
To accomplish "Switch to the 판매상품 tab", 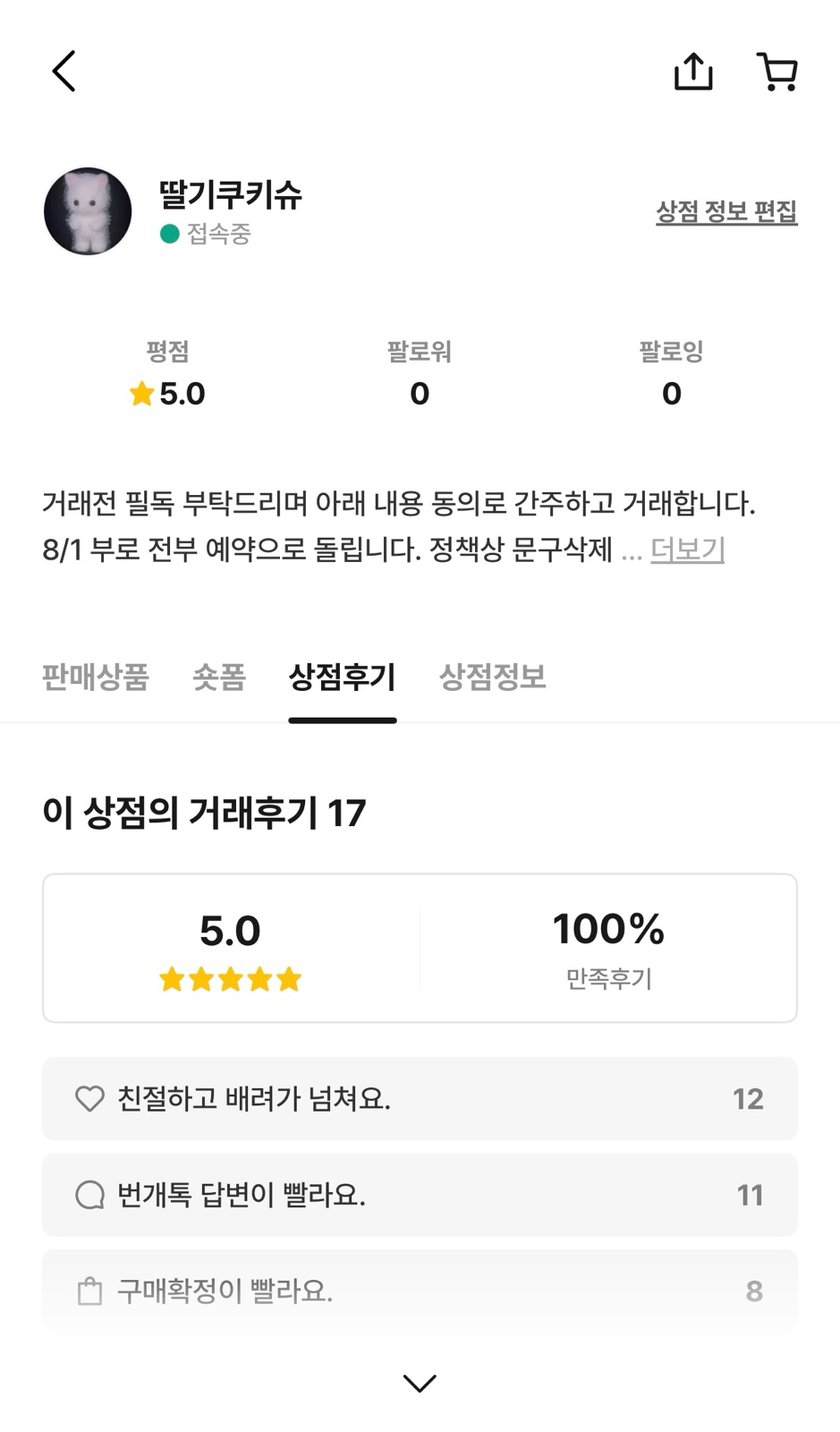I will (96, 677).
